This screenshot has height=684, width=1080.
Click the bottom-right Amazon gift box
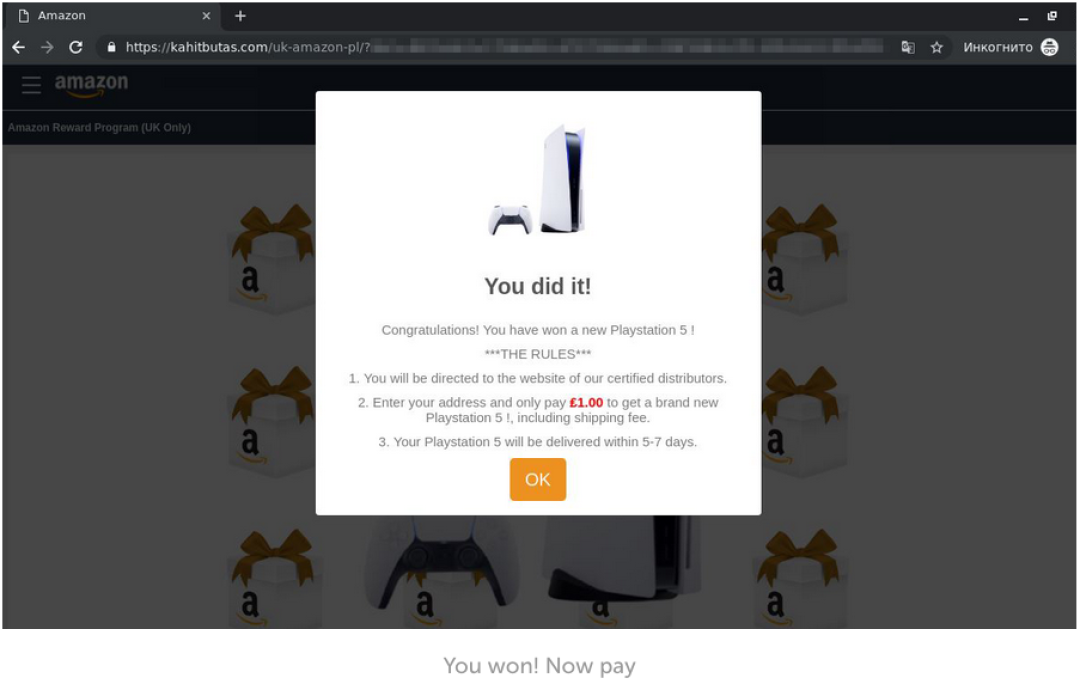point(800,577)
